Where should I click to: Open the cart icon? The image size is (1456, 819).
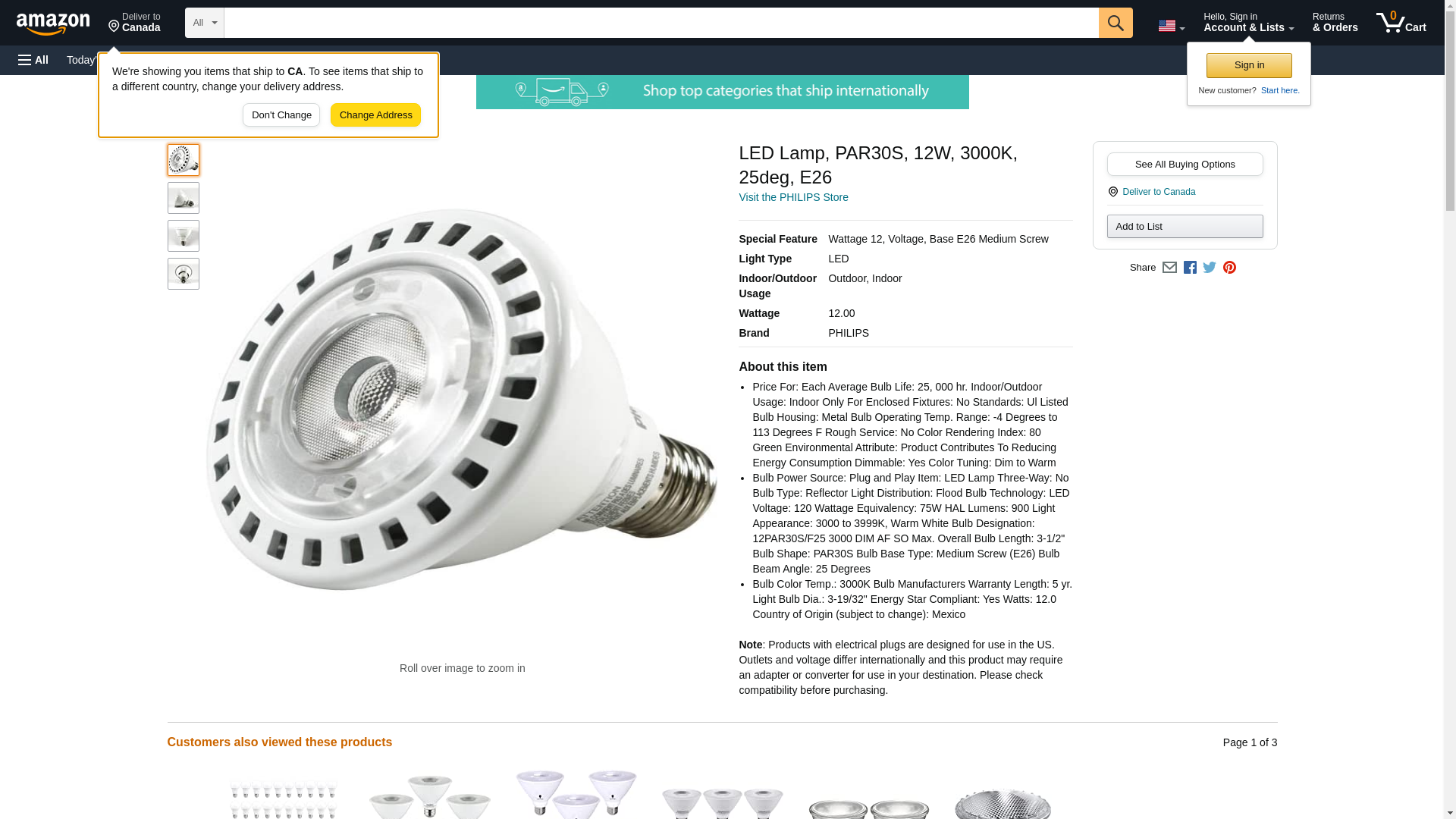tap(1401, 23)
